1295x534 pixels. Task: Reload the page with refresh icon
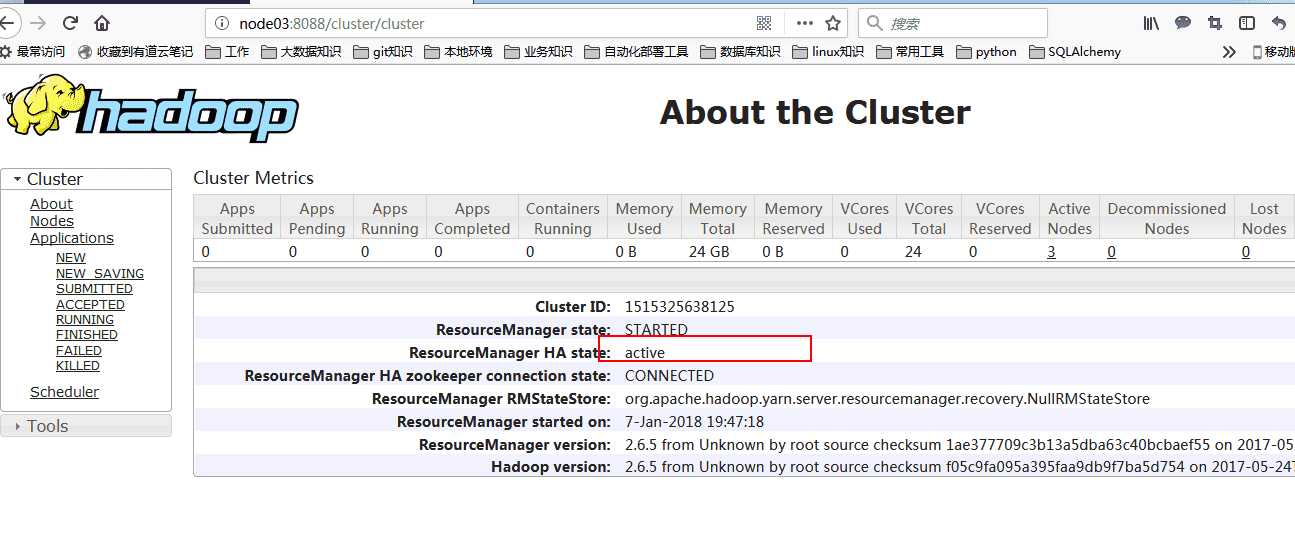(70, 22)
